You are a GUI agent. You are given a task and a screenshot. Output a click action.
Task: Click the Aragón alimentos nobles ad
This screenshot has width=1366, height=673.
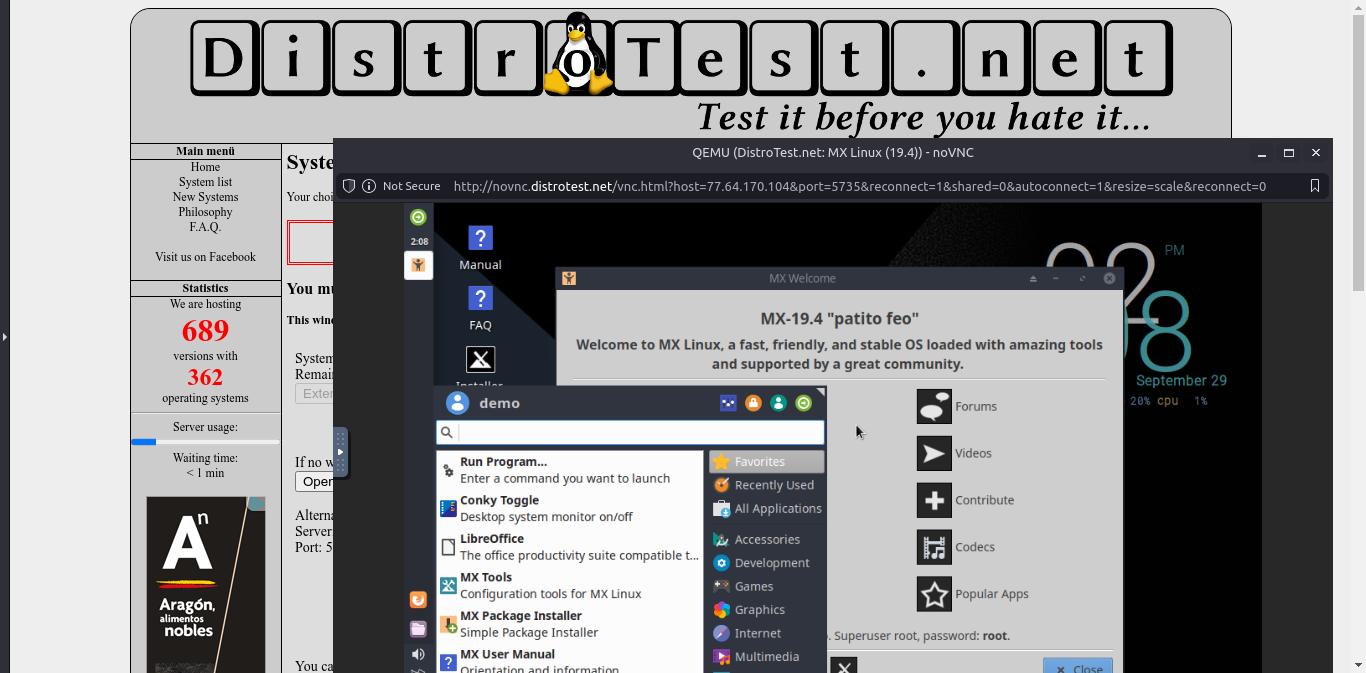206,585
